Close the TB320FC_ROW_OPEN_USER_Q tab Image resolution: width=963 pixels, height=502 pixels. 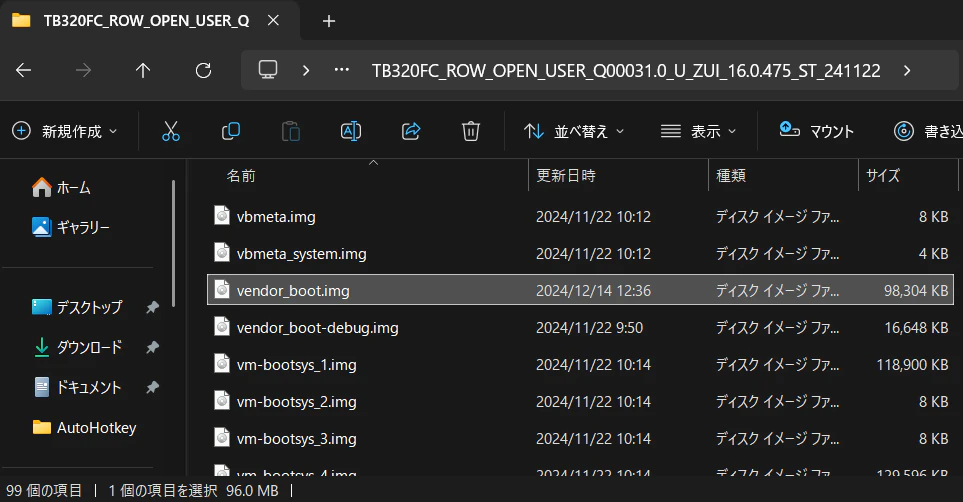pos(273,20)
